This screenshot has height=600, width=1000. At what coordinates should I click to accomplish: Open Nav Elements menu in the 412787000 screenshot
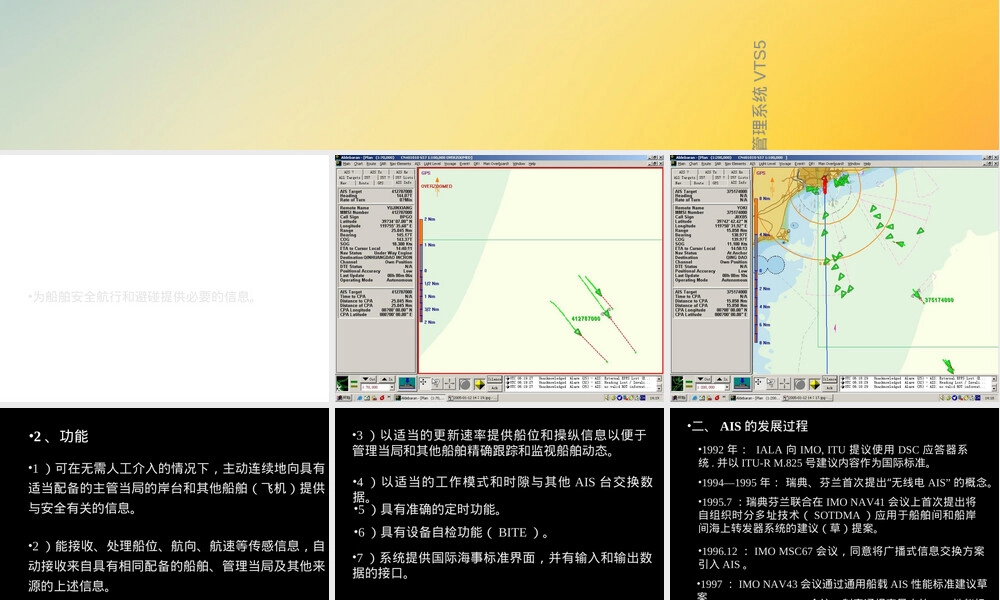tap(401, 164)
